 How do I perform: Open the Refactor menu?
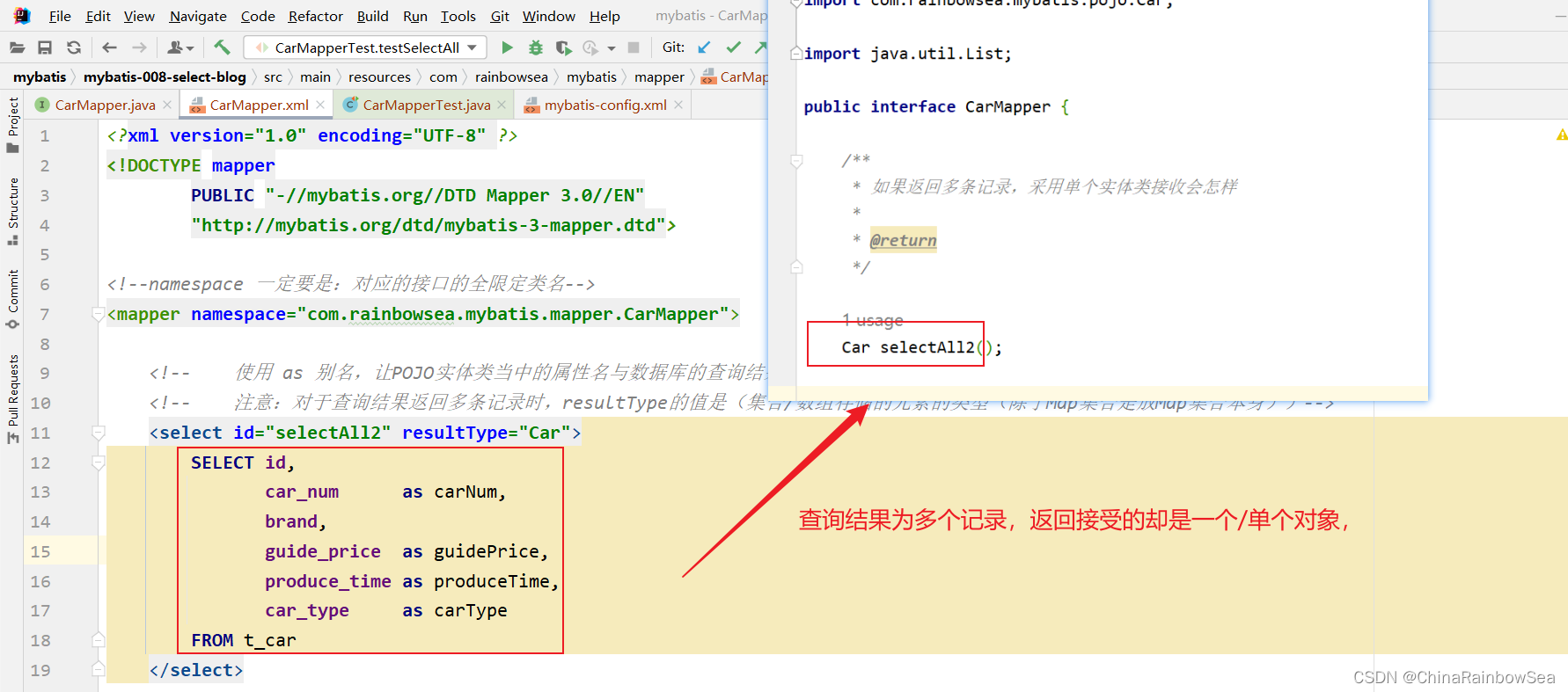315,16
